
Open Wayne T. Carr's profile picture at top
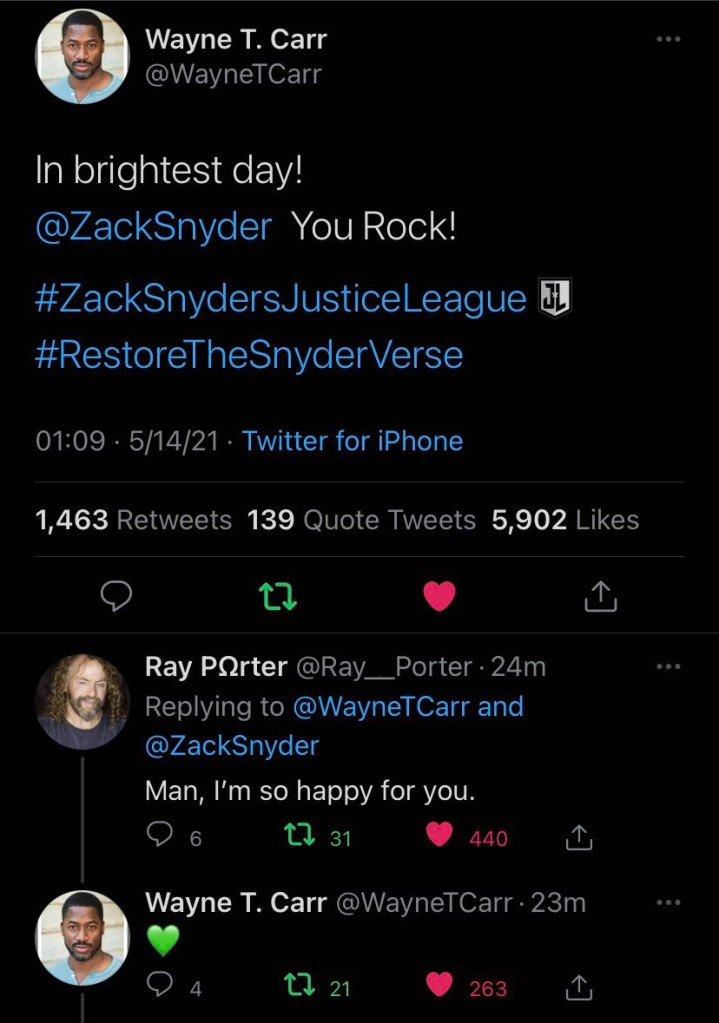pos(83,57)
